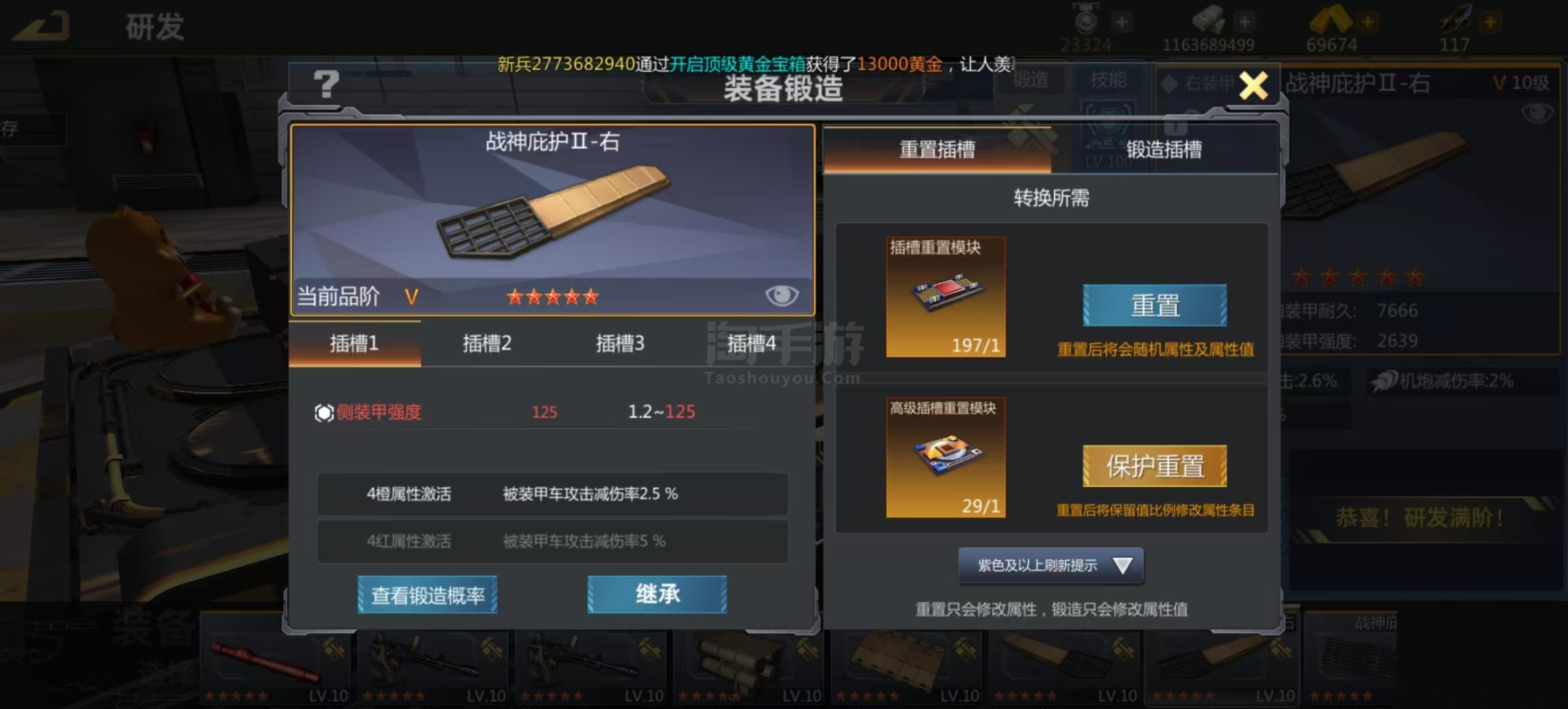Click the dropdown triangle arrow
1568x709 pixels.
tap(1122, 565)
